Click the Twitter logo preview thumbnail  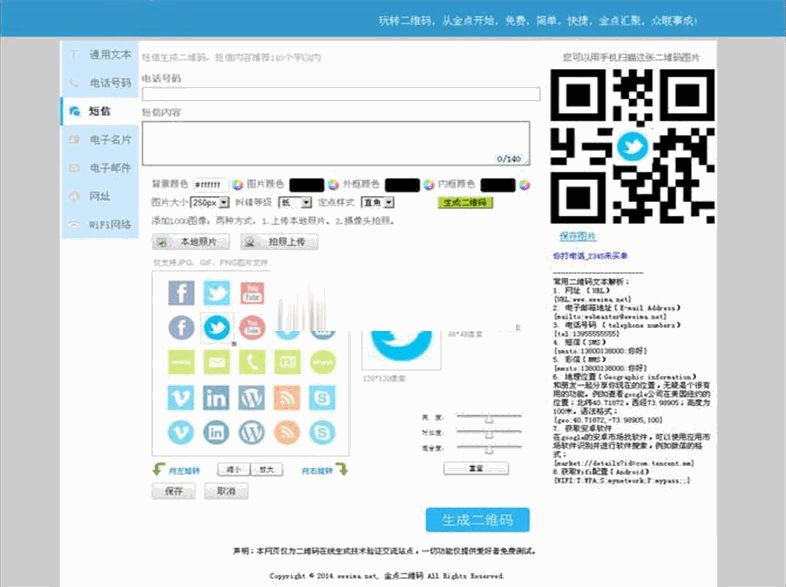tap(402, 350)
